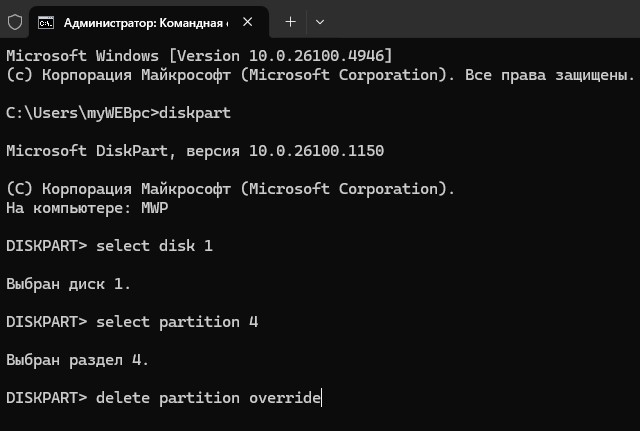Click the Выбран диск 1 output line
This screenshot has height=431, width=640.
click(69, 284)
